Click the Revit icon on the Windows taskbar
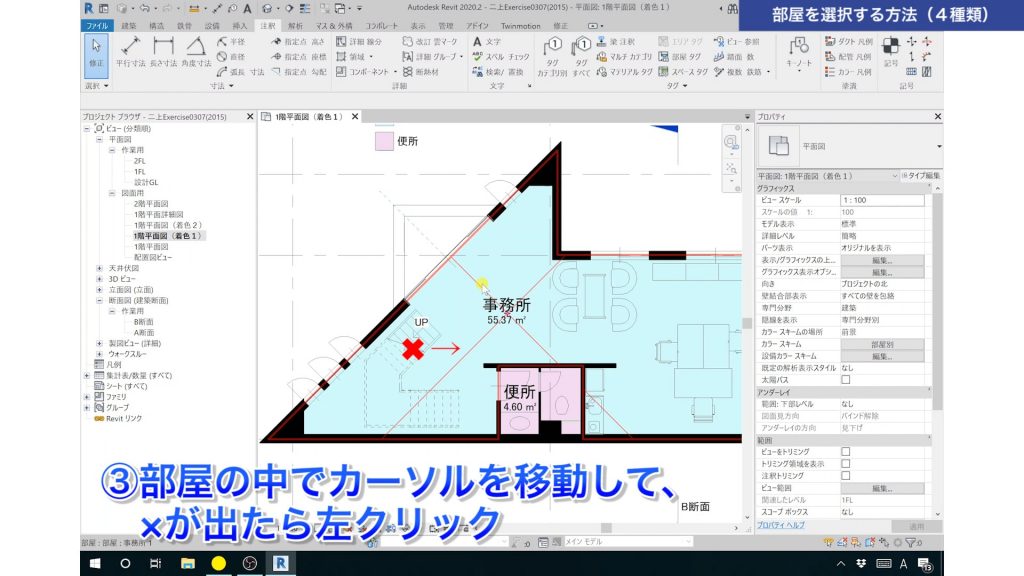1024x576 pixels. [280, 563]
